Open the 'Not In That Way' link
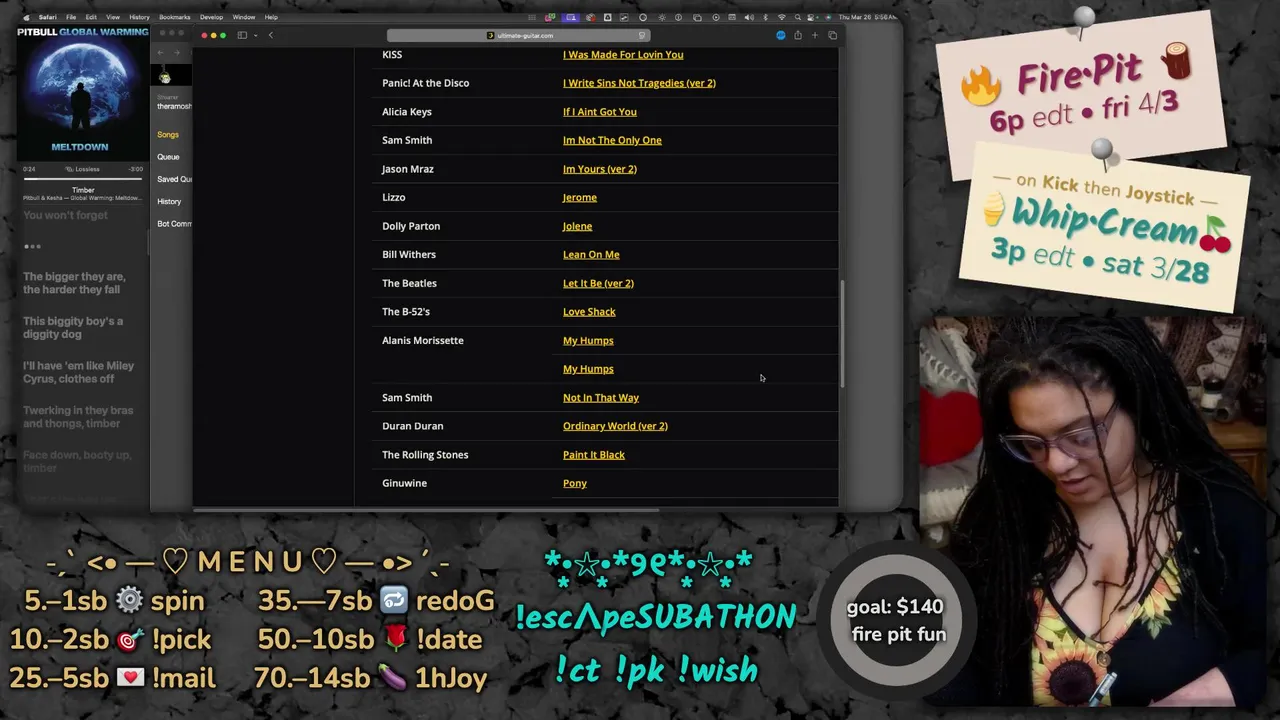1280x720 pixels. coord(600,398)
